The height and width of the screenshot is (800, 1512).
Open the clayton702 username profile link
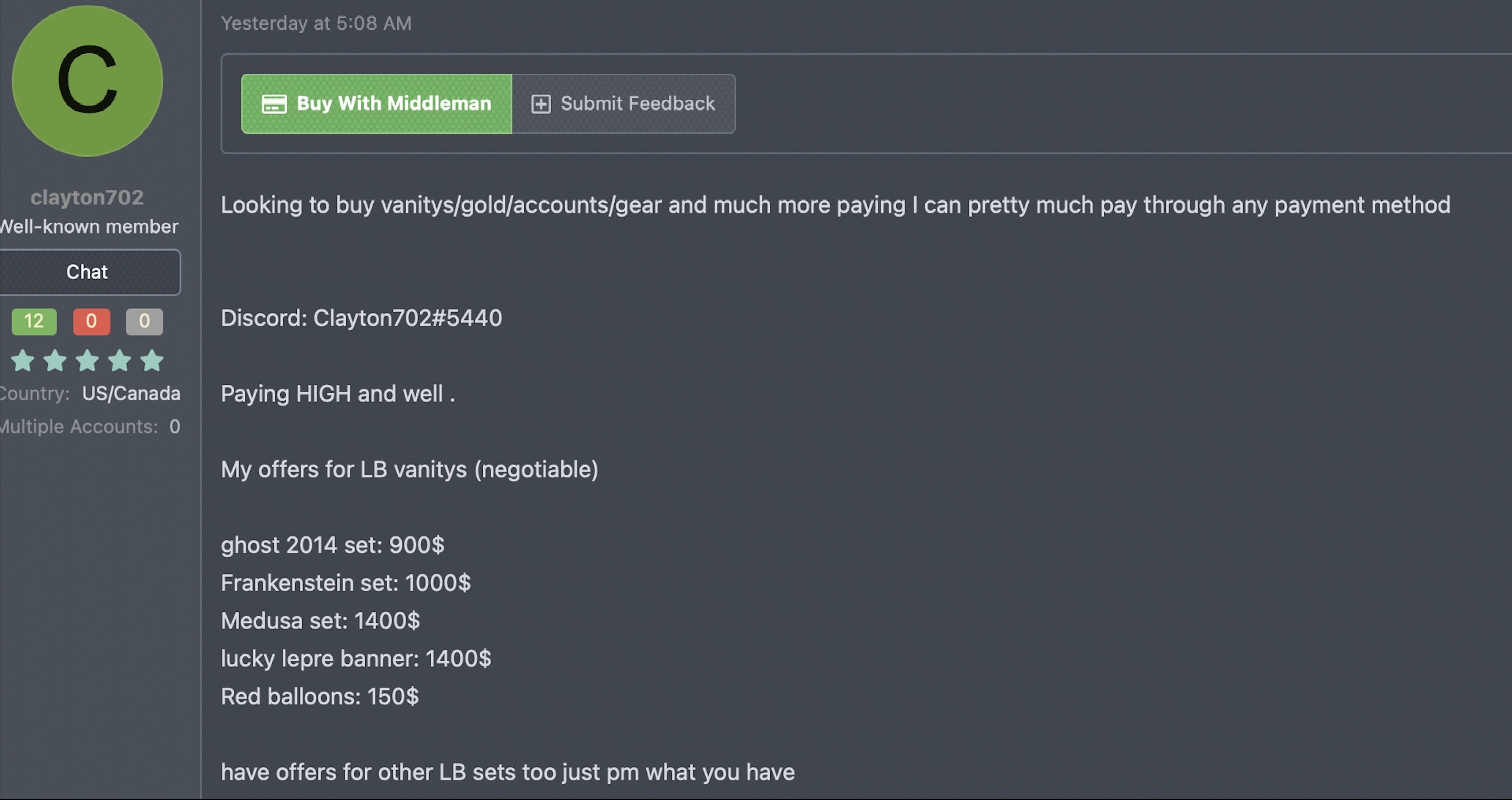pos(87,197)
